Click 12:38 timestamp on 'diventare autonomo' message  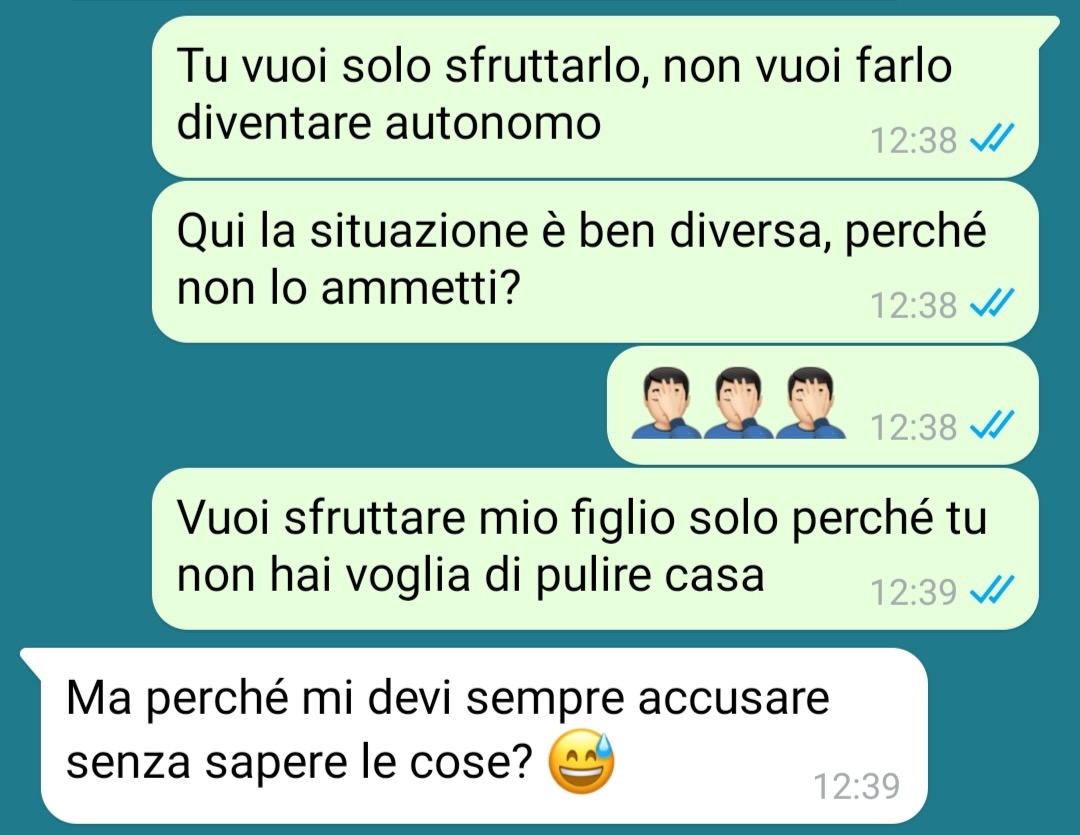click(x=913, y=140)
